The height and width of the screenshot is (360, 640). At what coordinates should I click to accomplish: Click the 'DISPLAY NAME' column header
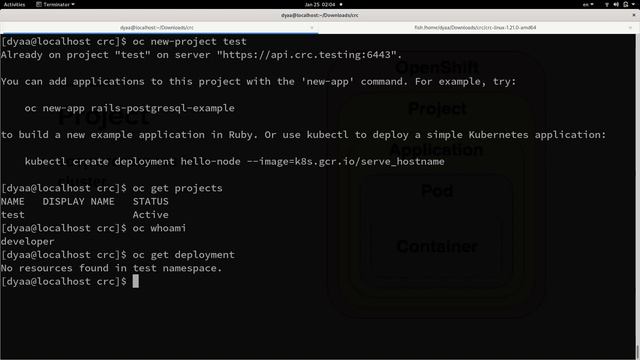pyautogui.click(x=78, y=201)
